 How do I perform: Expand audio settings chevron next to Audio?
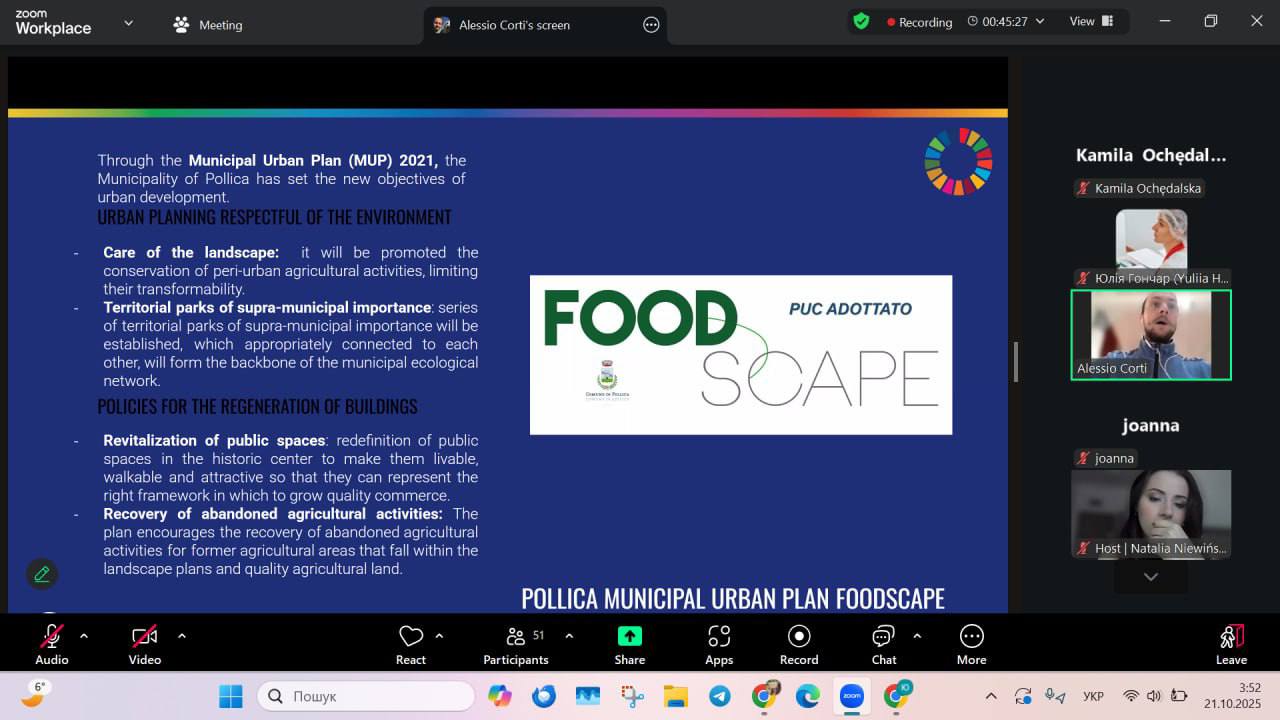pos(84,636)
